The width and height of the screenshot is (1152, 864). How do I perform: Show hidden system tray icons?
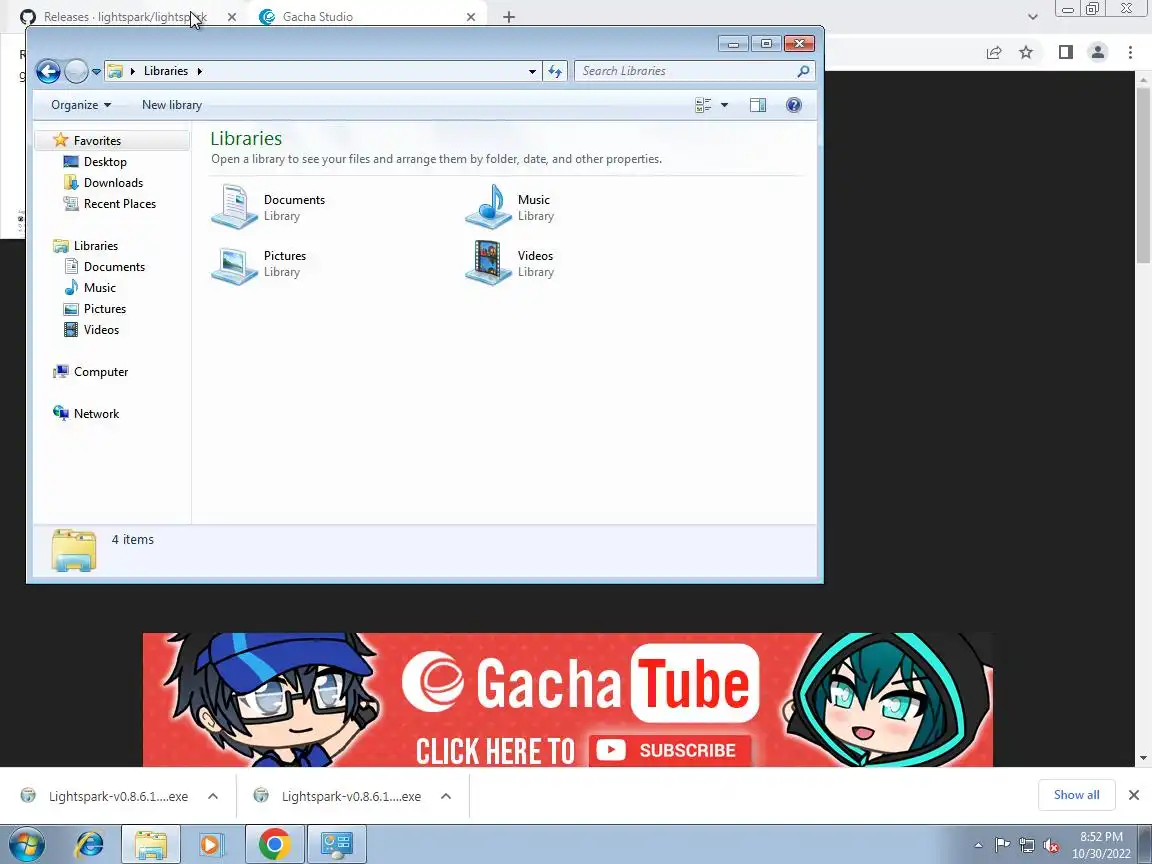pyautogui.click(x=978, y=845)
